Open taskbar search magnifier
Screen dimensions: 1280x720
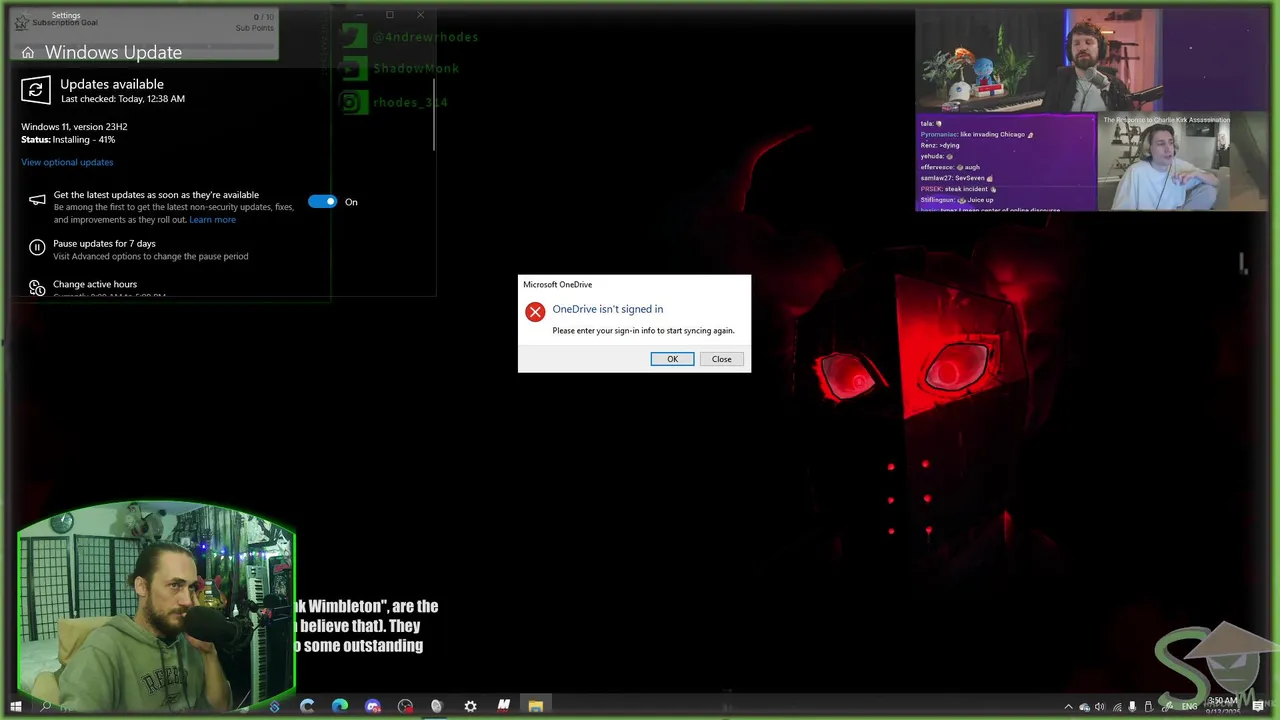45,706
